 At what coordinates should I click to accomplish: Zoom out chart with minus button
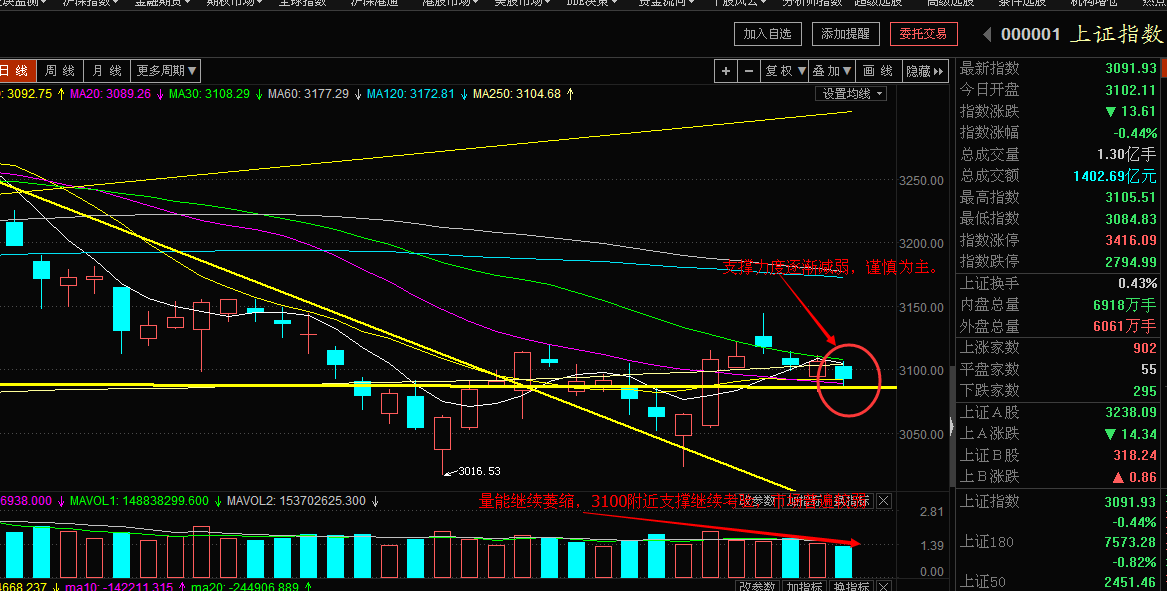(749, 71)
